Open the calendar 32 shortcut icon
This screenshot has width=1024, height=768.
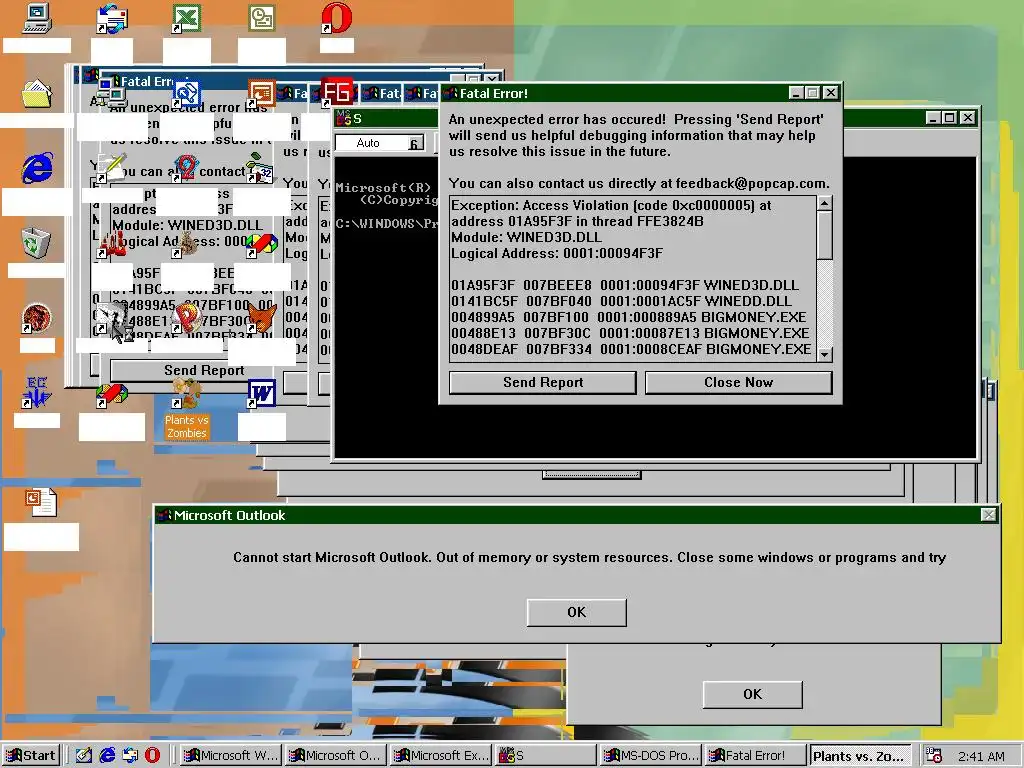point(261,168)
